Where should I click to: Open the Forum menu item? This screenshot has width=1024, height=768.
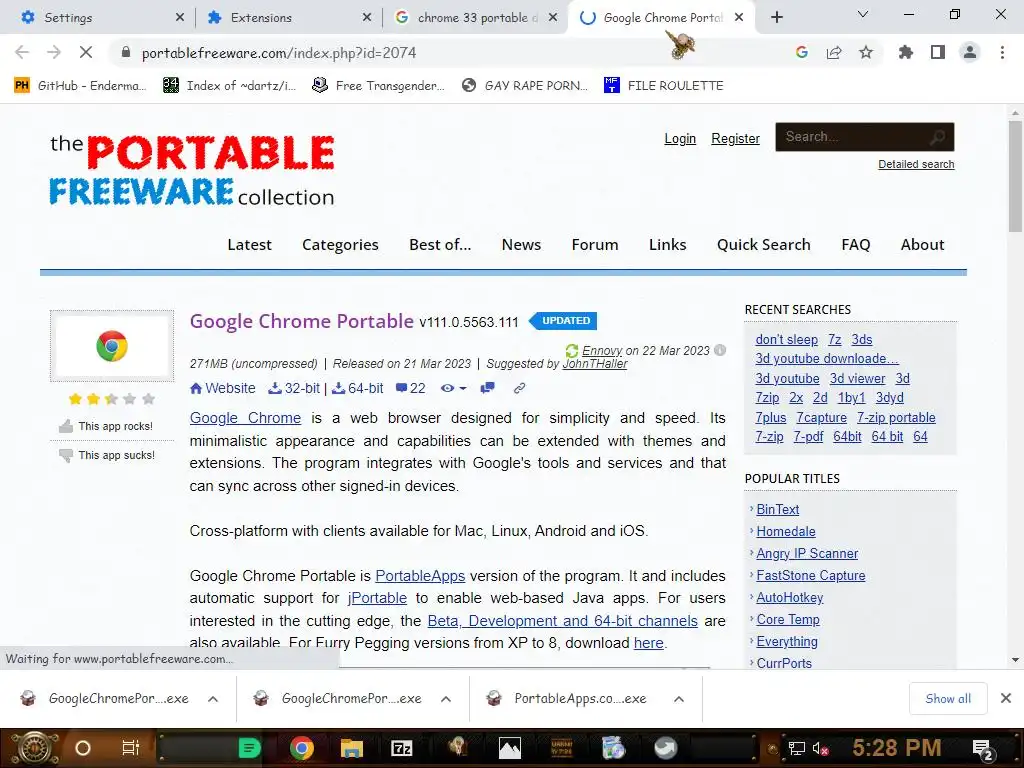[595, 245]
